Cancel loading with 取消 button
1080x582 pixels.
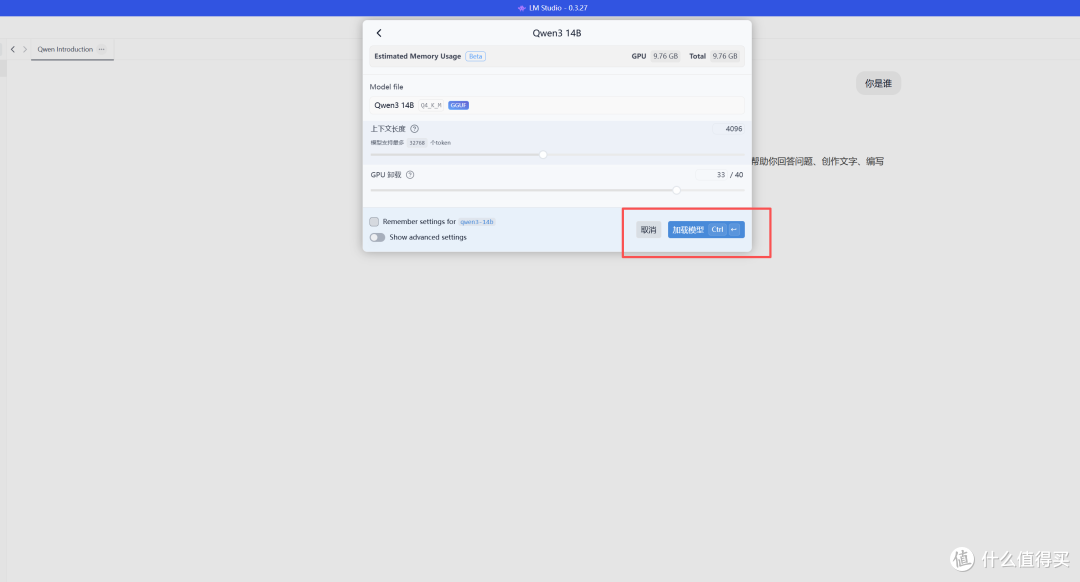click(648, 230)
